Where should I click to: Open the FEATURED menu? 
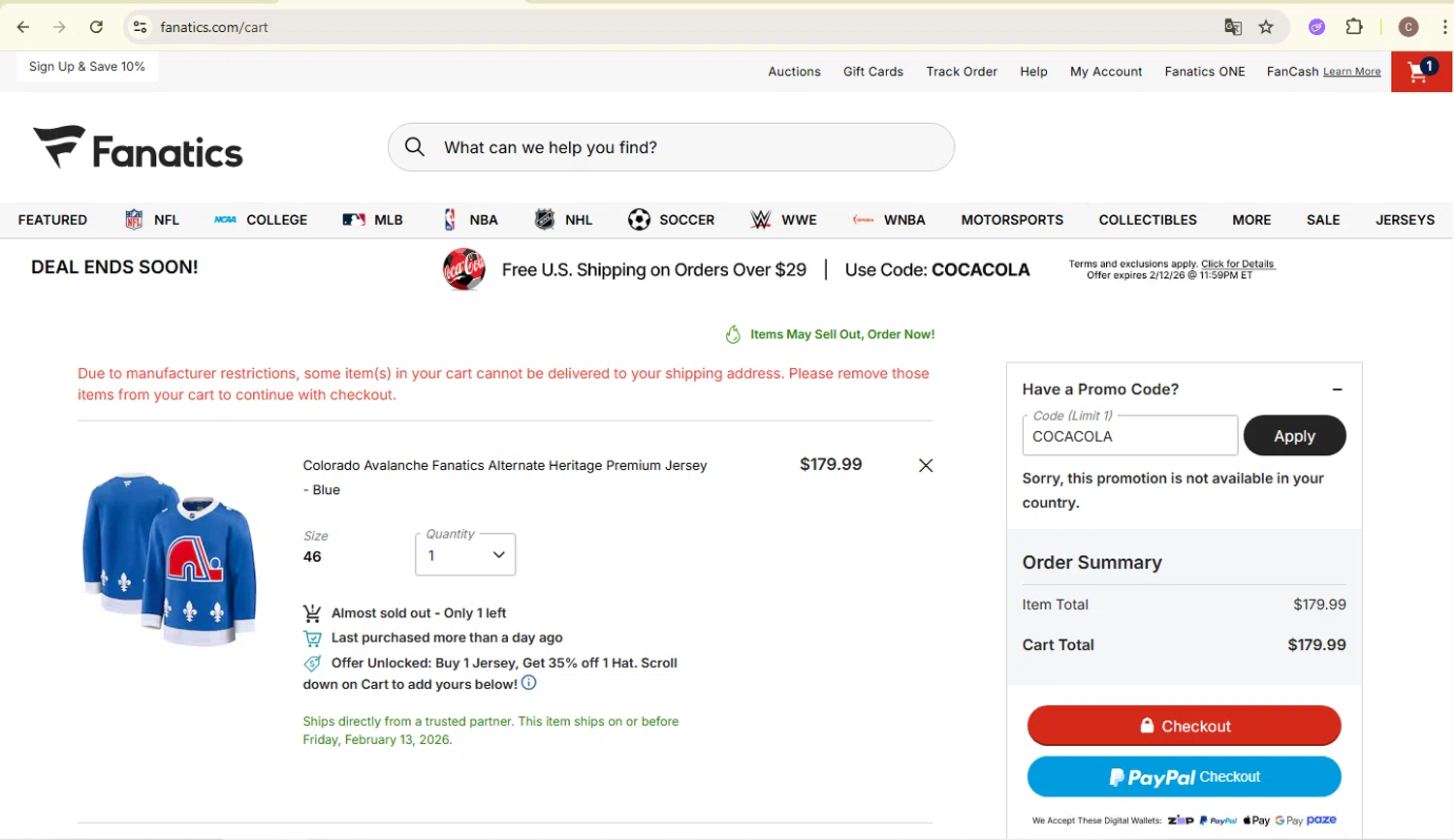click(x=52, y=220)
